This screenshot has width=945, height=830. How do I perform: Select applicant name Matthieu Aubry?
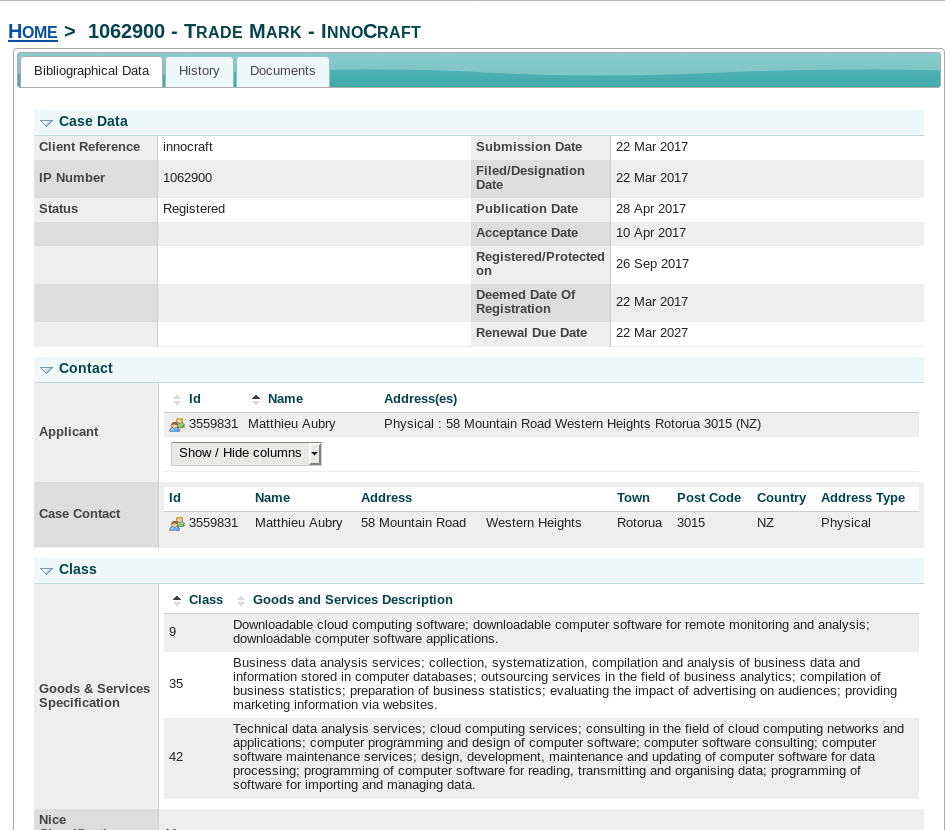tap(292, 424)
